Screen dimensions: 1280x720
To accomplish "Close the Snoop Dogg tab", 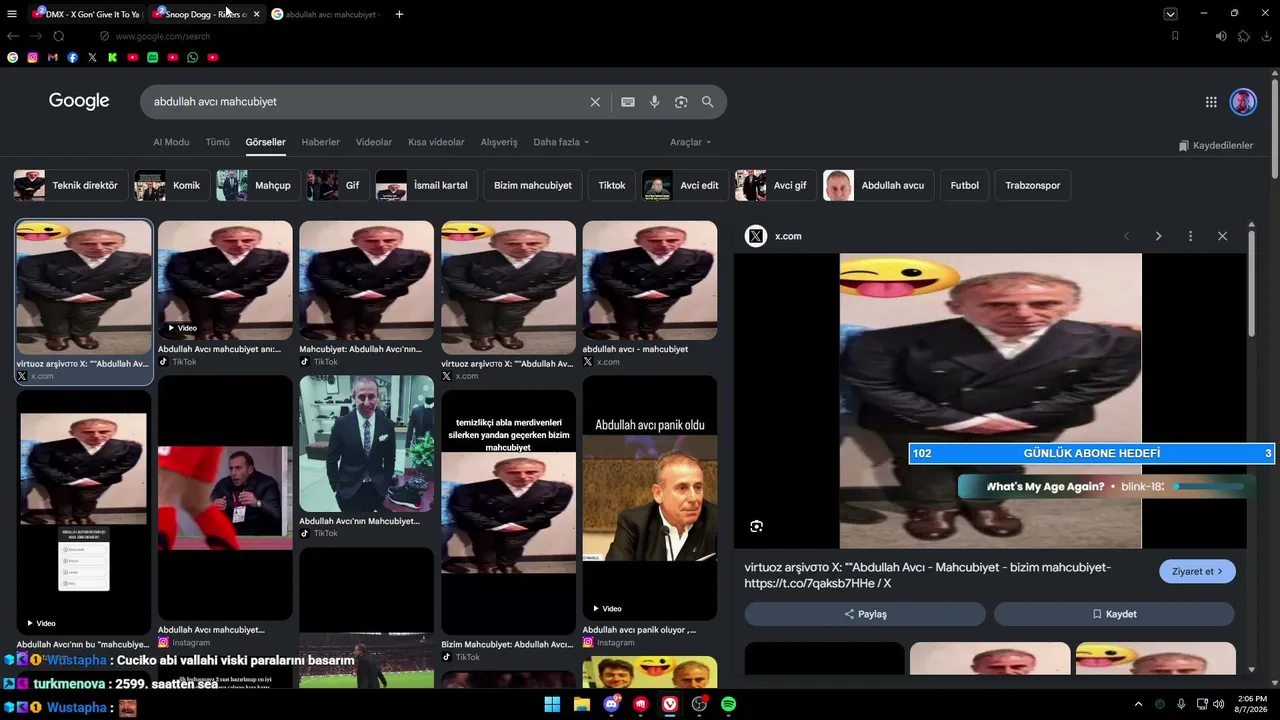I will [x=256, y=14].
